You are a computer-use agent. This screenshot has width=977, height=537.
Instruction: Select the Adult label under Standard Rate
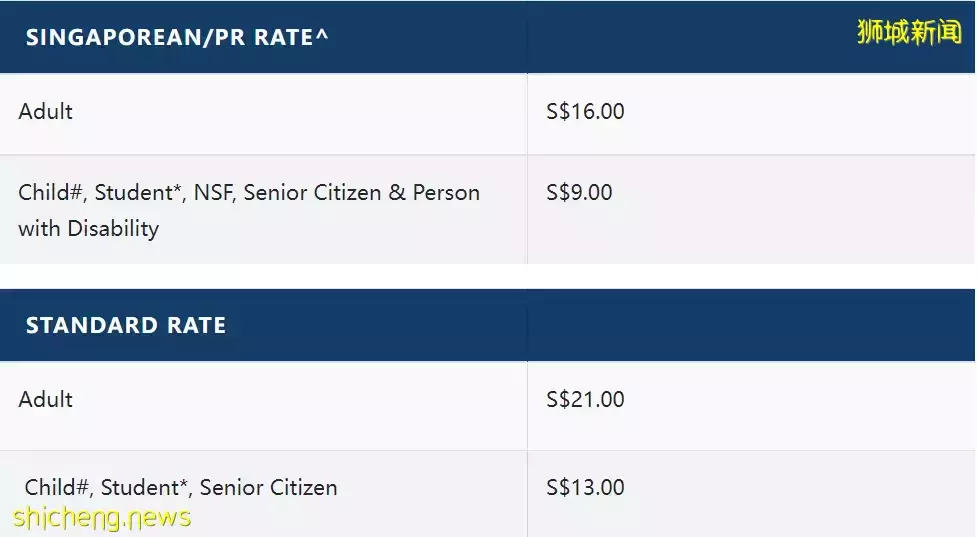[46, 399]
